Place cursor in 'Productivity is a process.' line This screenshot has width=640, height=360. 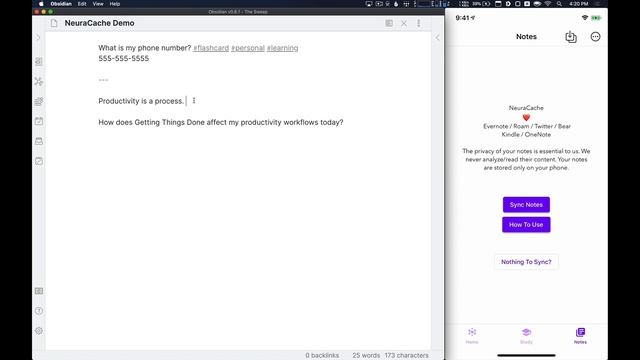click(141, 101)
